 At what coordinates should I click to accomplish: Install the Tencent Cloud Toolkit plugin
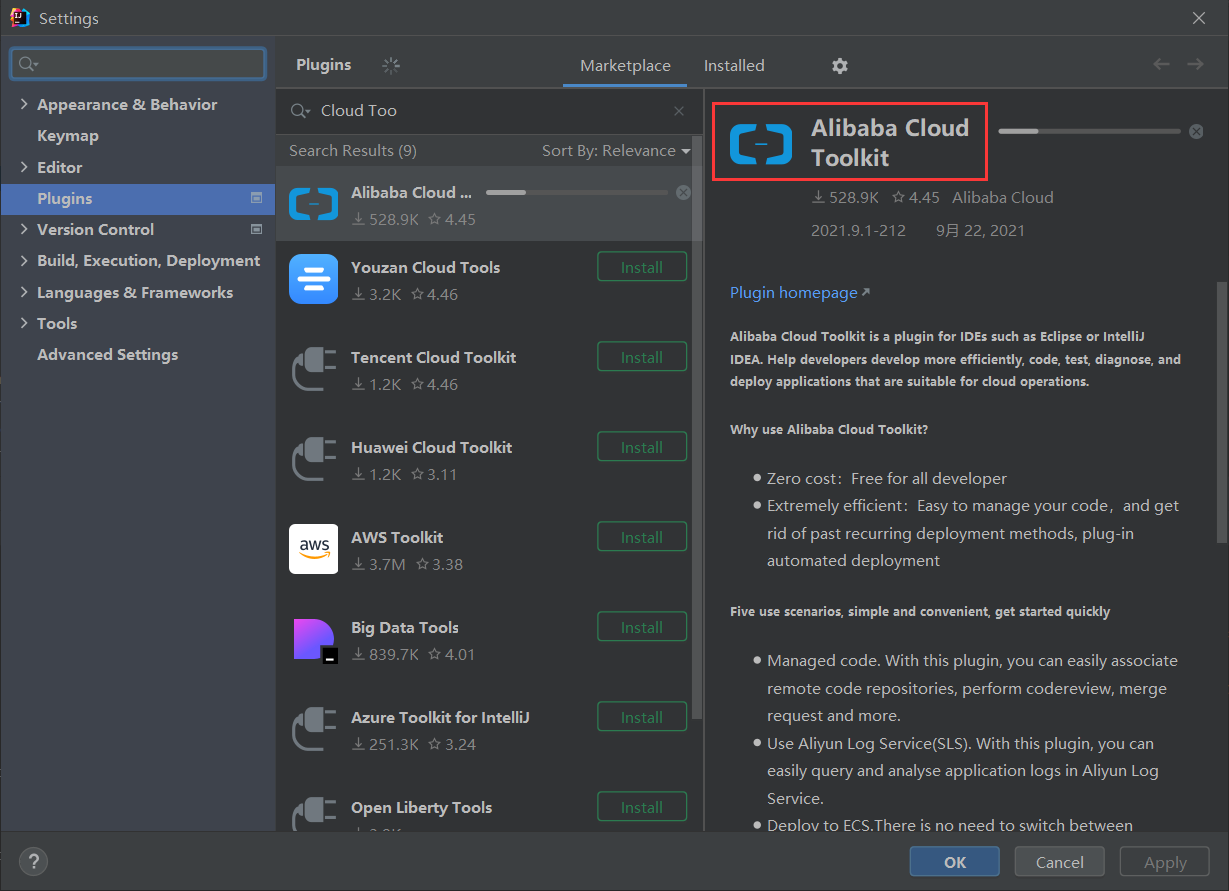[x=641, y=357]
